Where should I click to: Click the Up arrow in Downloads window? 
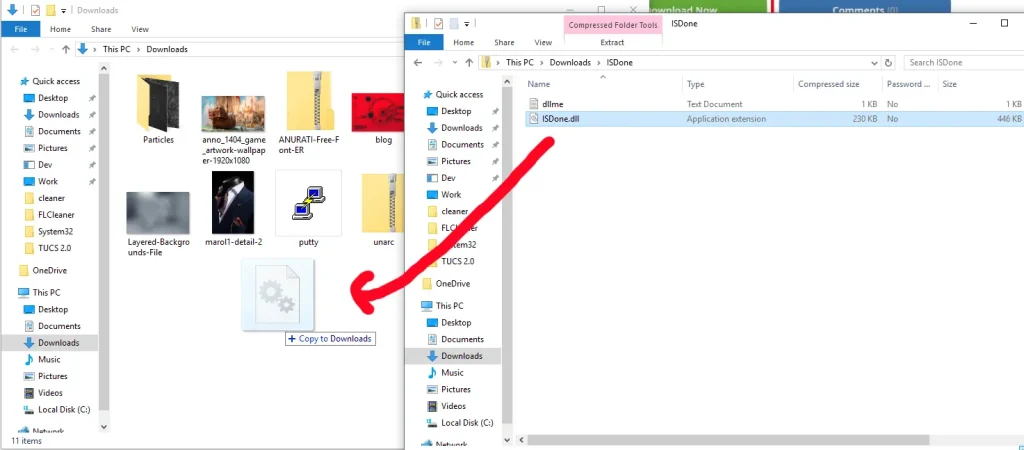click(66, 50)
